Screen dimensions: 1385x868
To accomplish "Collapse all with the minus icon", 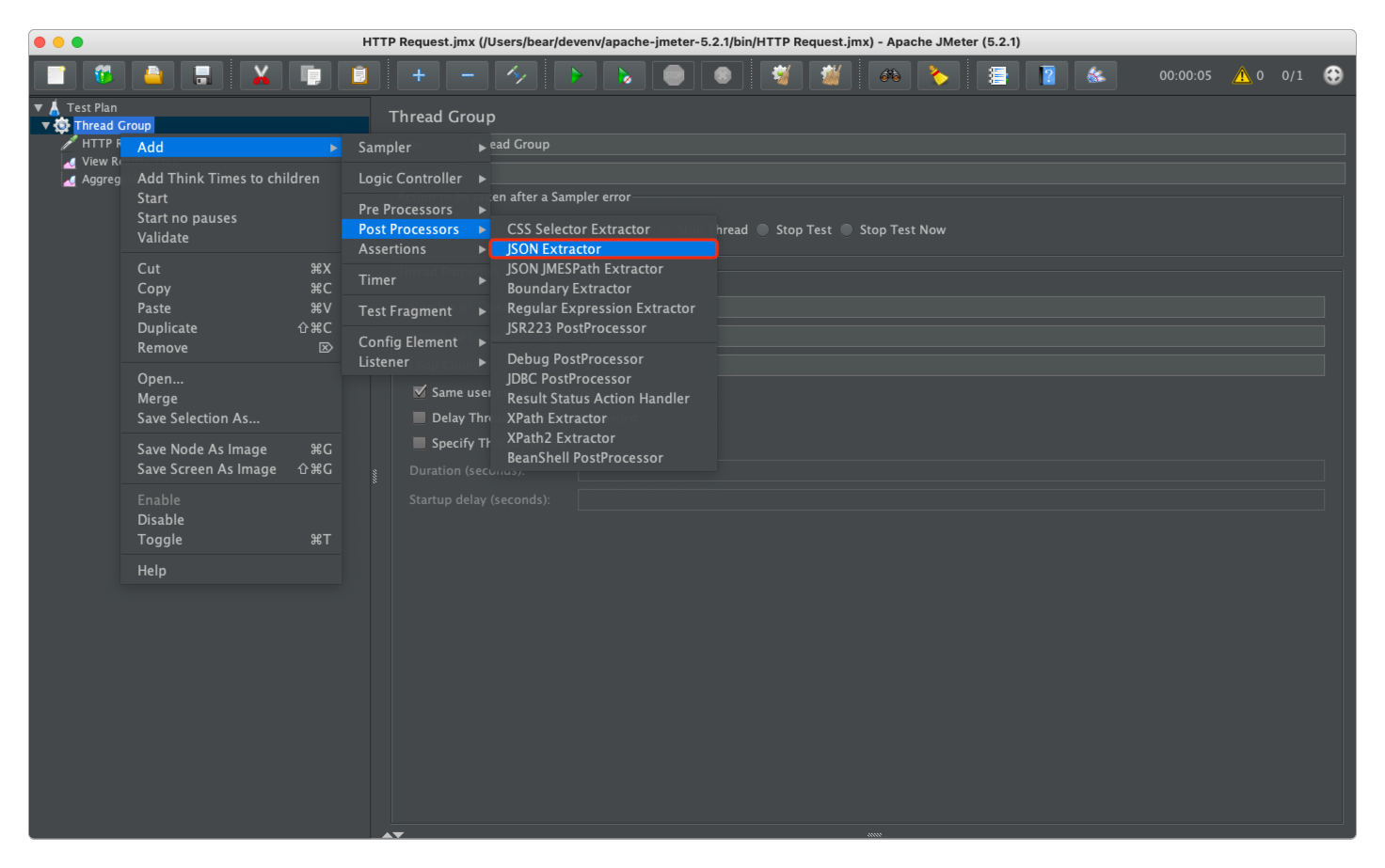I will [468, 75].
